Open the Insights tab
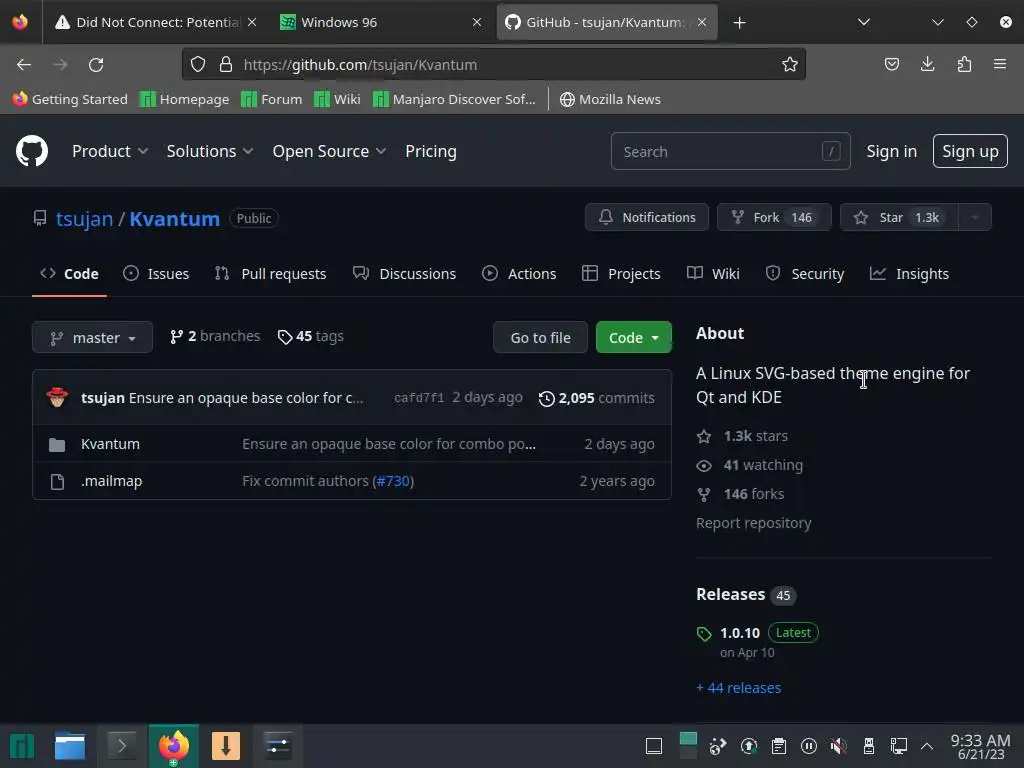 [909, 274]
